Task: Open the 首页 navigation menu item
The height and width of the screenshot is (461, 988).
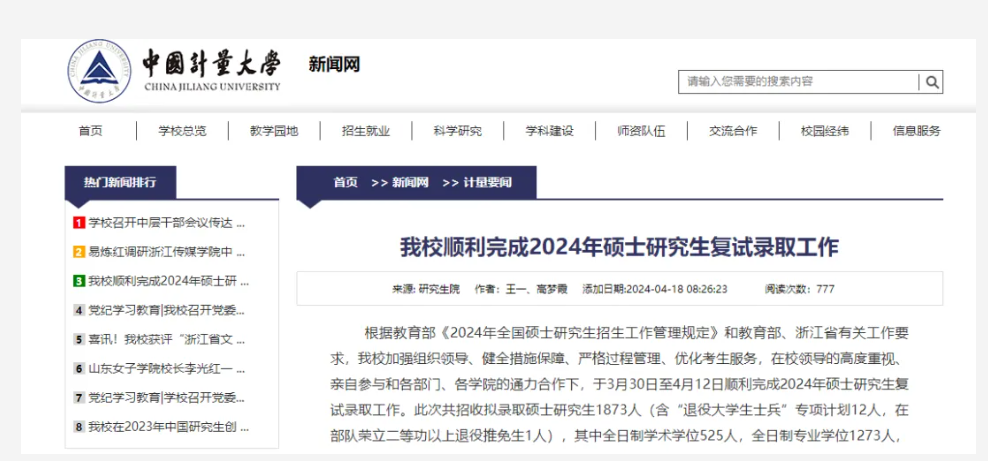Action: tap(90, 131)
